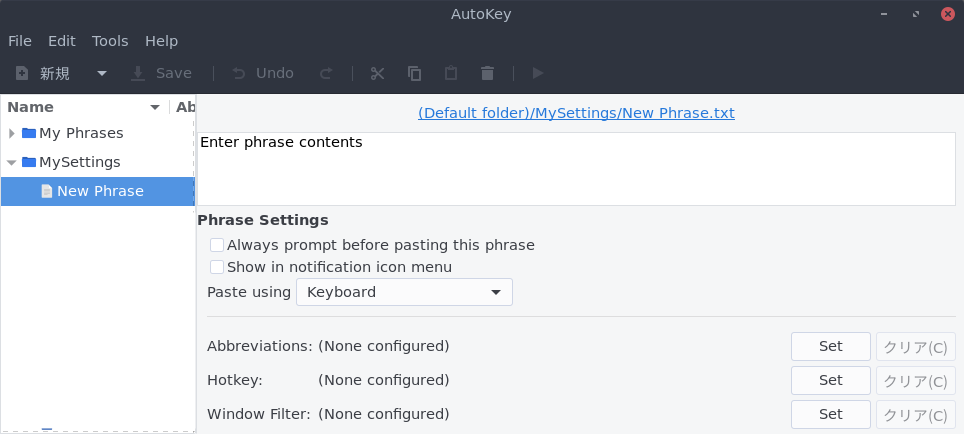This screenshot has width=964, height=434.
Task: Click the Copy icon in toolbar
Action: (x=414, y=74)
